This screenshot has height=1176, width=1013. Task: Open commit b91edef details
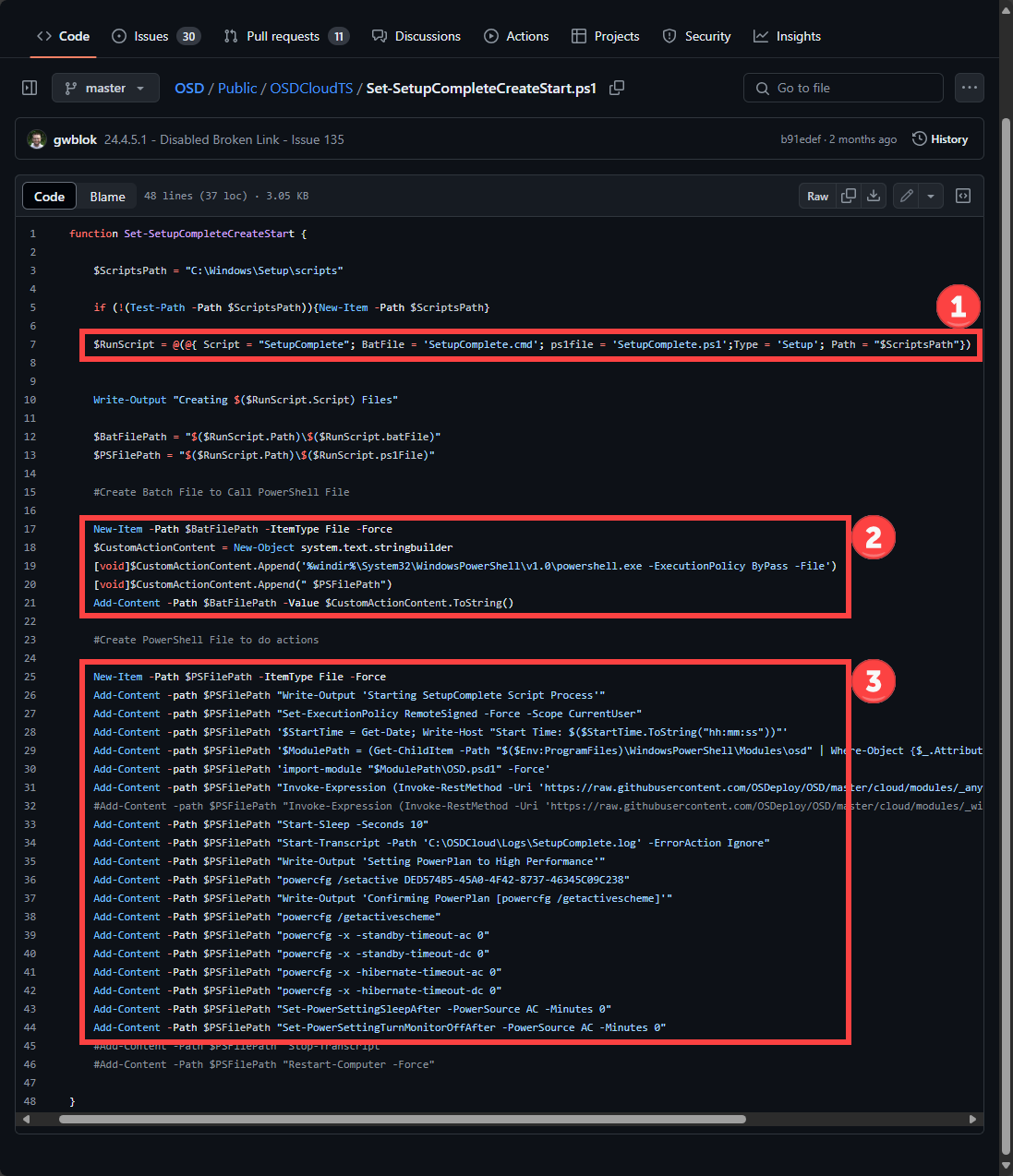[x=800, y=138]
